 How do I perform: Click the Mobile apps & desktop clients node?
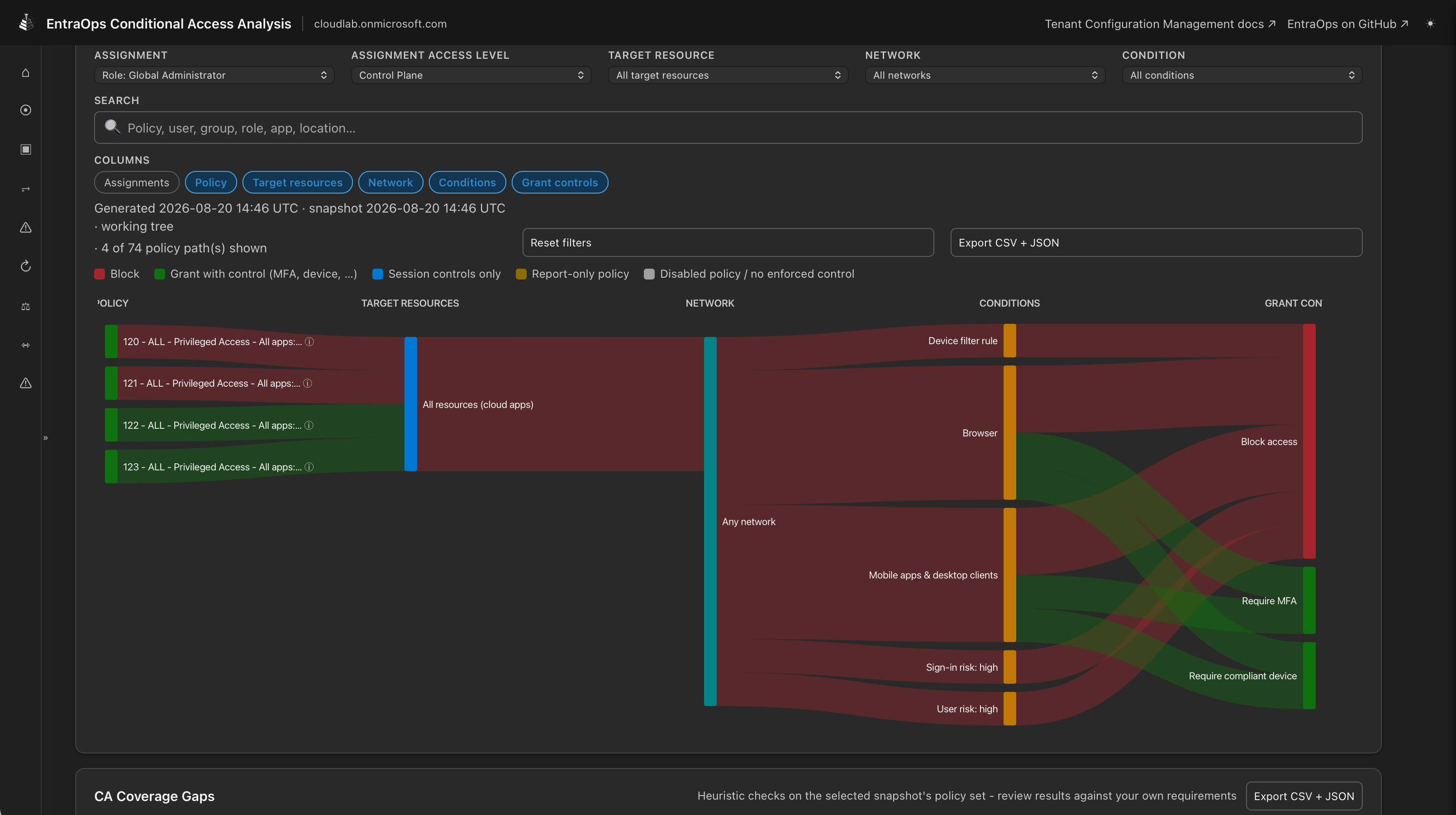click(1009, 575)
